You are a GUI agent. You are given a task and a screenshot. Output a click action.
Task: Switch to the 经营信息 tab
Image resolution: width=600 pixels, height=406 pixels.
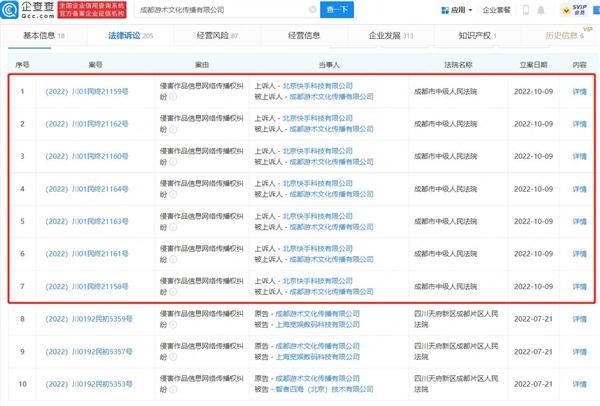click(304, 36)
